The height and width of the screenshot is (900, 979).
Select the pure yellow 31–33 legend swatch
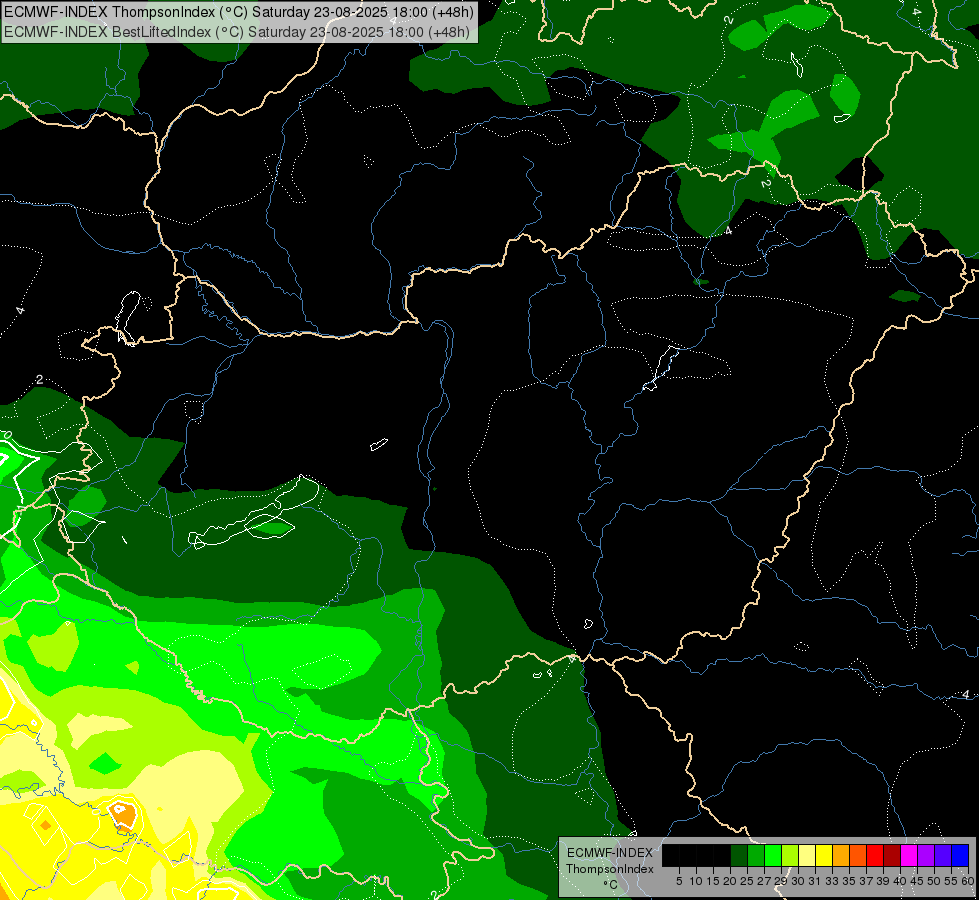pyautogui.click(x=824, y=855)
